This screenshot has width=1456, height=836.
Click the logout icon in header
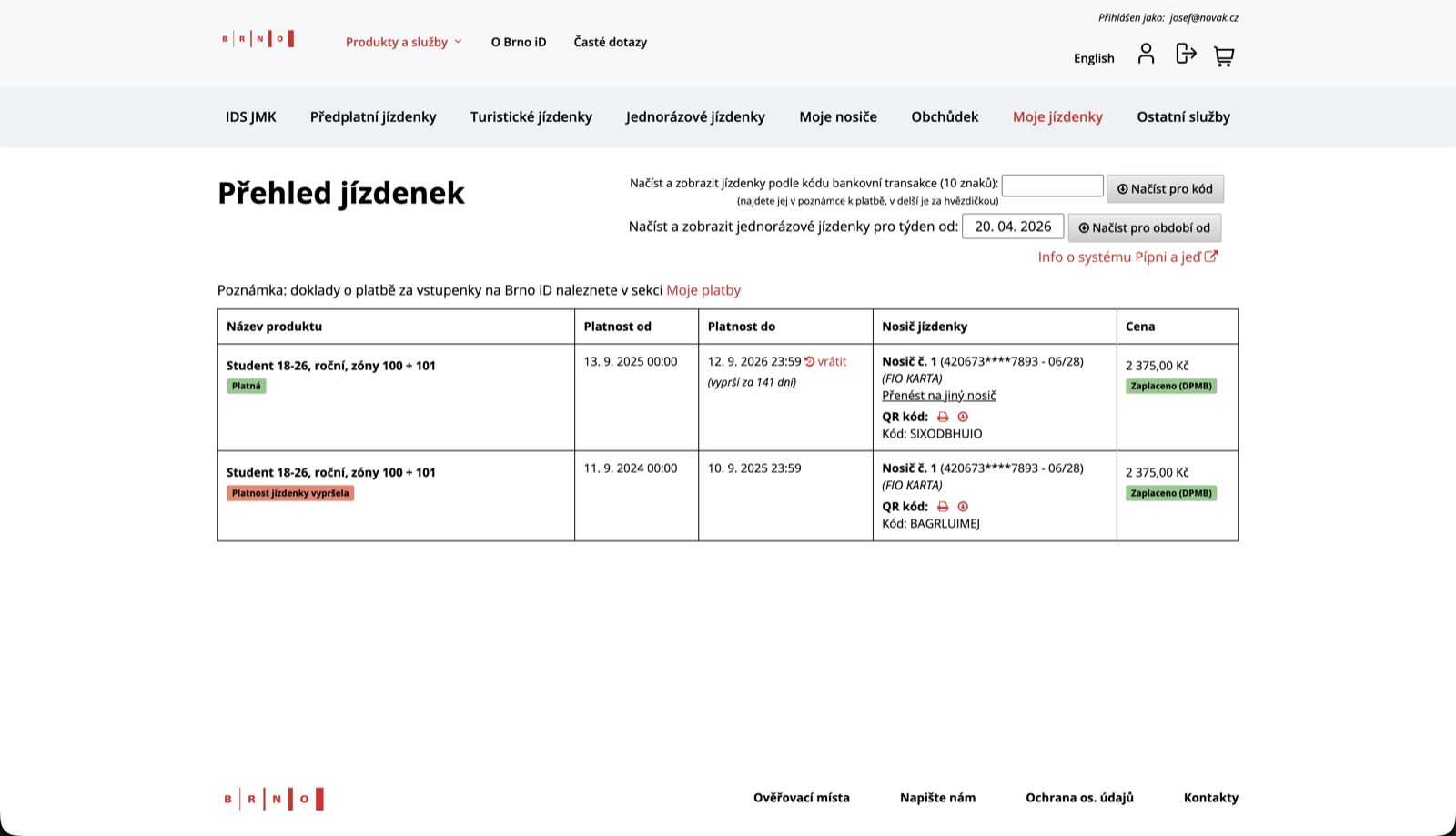1186,54
